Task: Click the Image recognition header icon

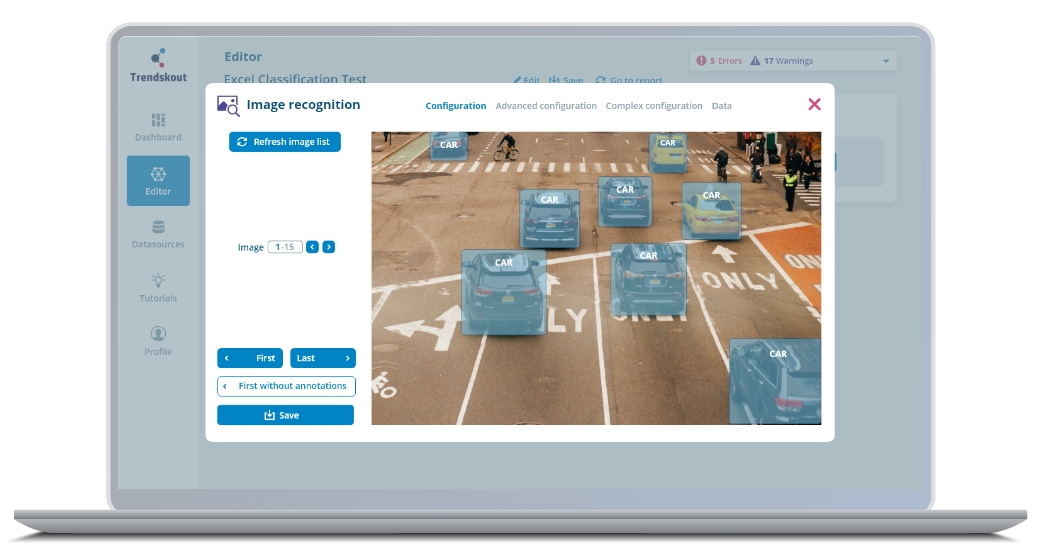Action: tap(228, 105)
